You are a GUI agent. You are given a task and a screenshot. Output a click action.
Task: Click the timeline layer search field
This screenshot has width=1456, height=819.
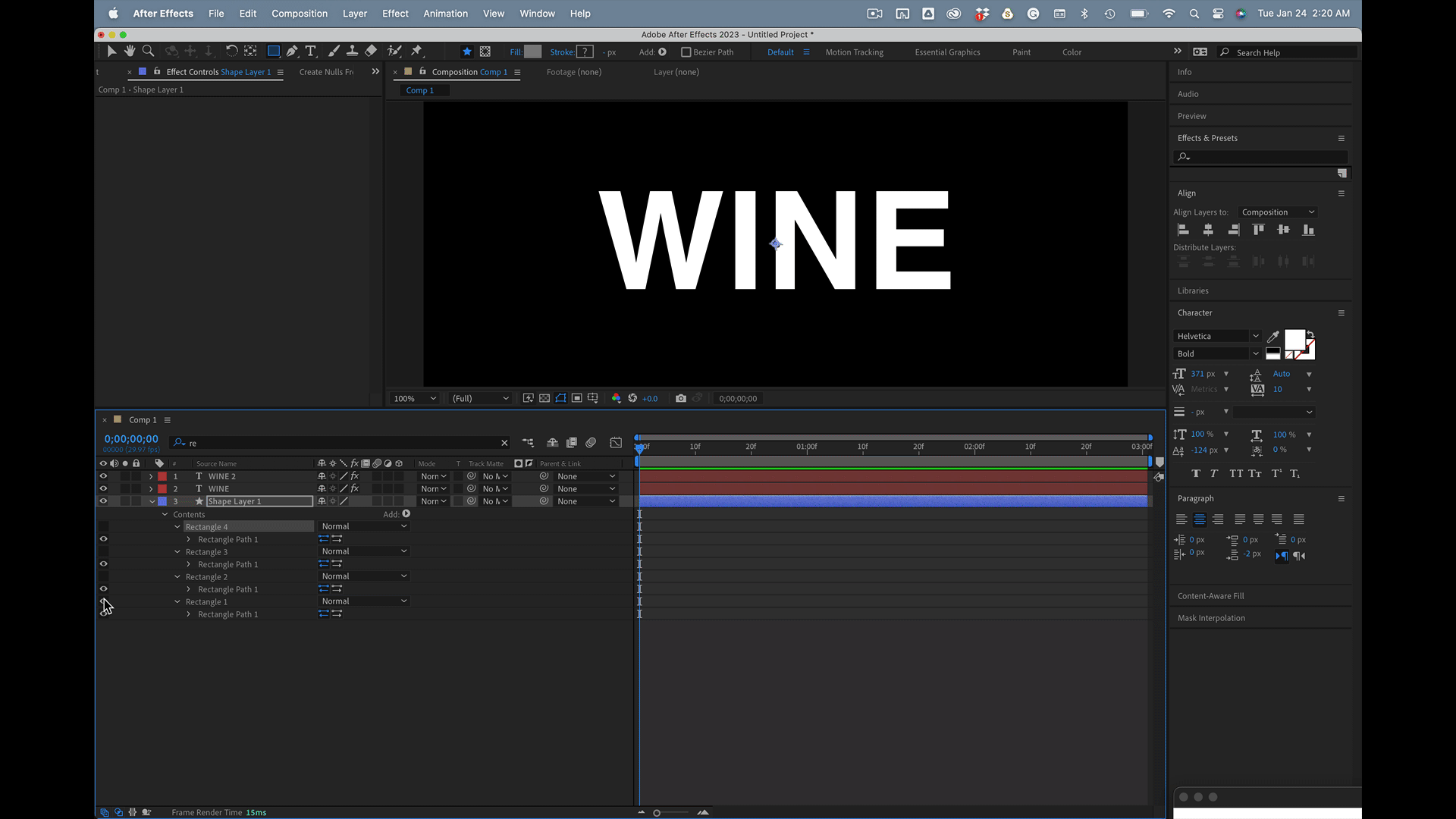[341, 443]
